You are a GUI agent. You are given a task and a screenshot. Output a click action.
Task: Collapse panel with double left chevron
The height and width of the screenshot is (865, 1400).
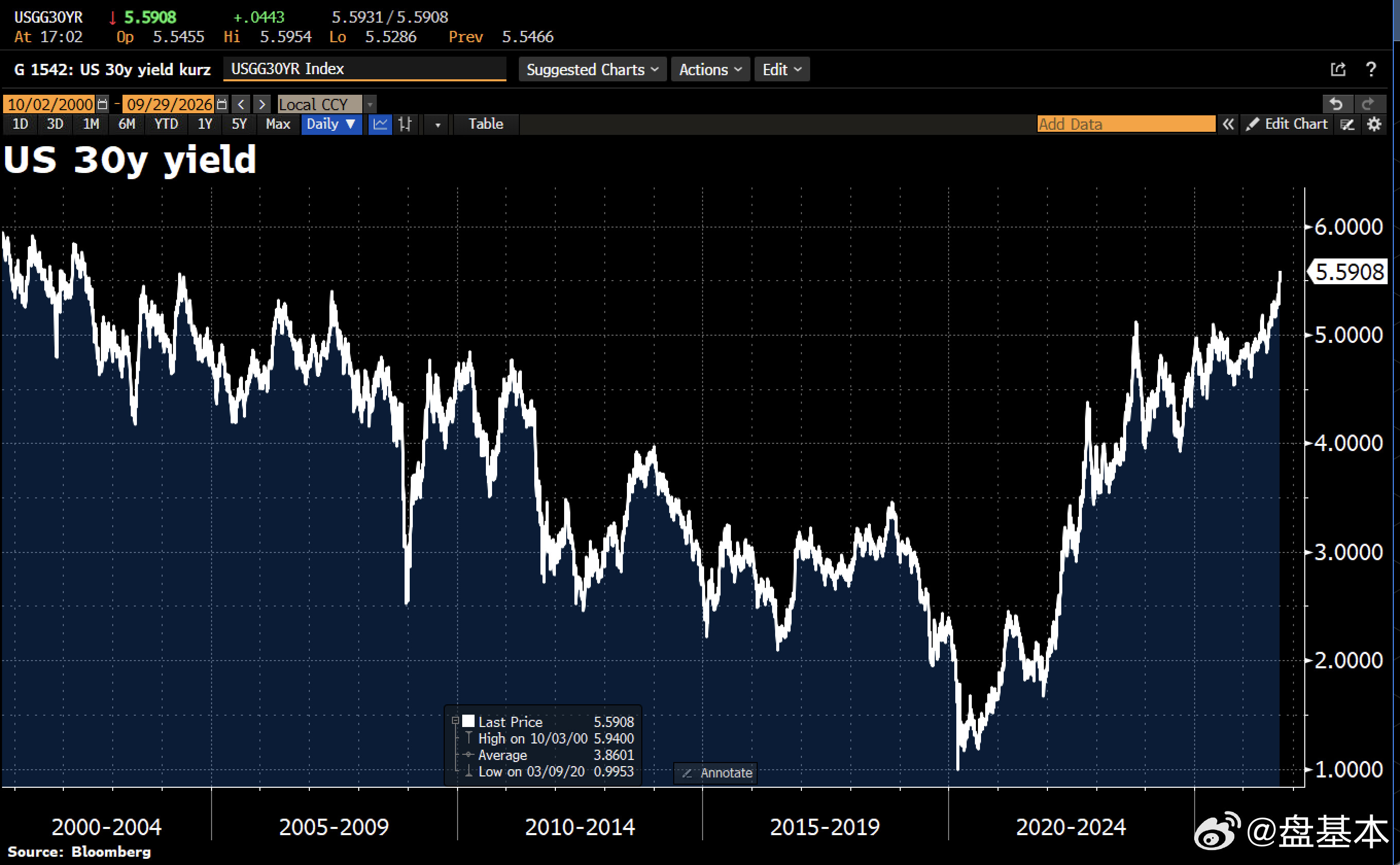1228,124
